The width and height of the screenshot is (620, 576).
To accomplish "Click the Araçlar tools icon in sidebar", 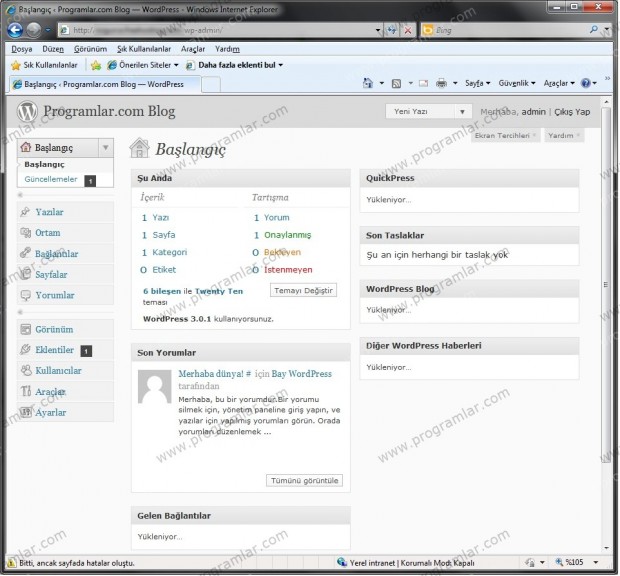I will click(x=26, y=391).
